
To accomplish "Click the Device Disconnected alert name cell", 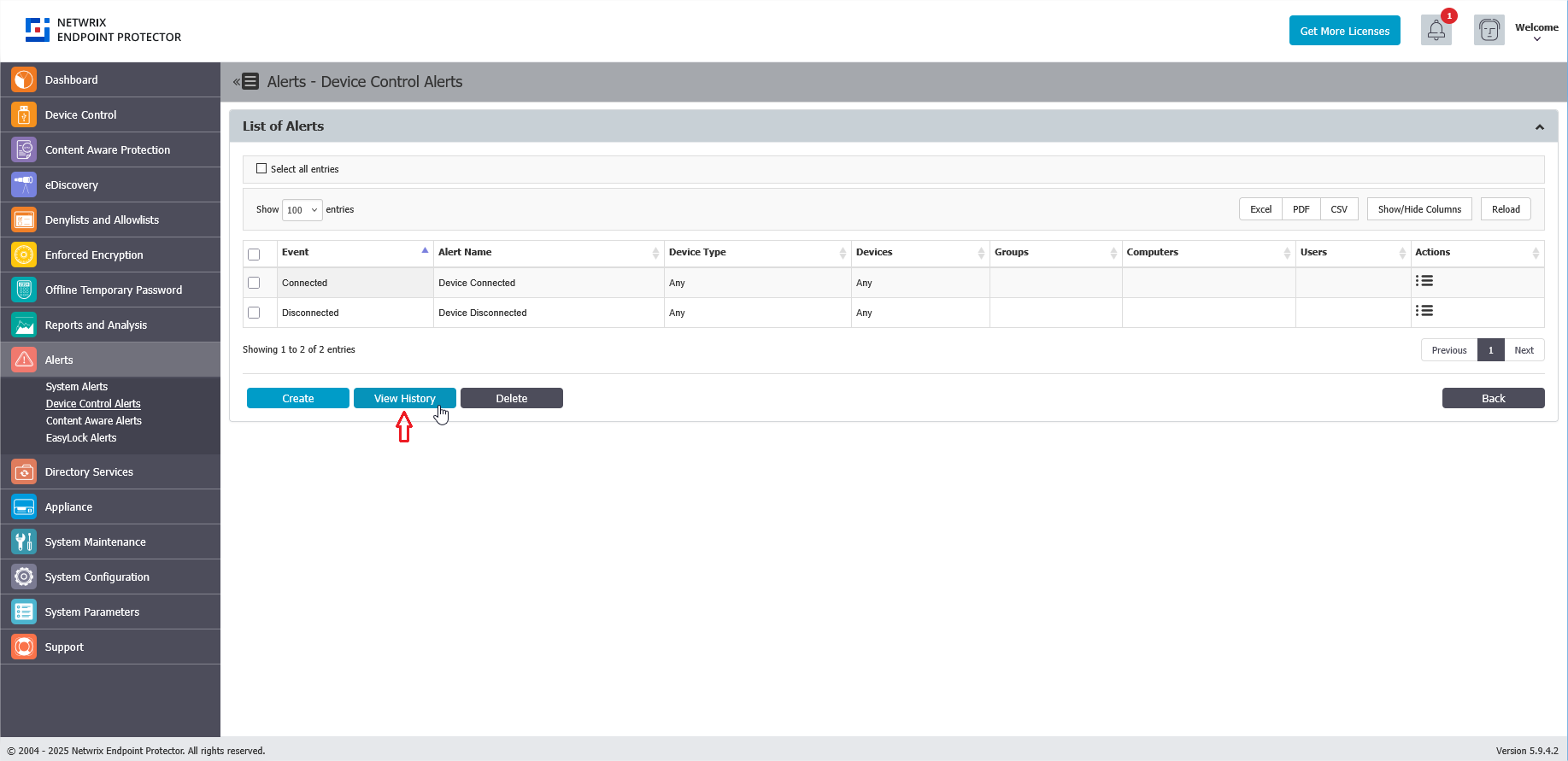I will (549, 313).
